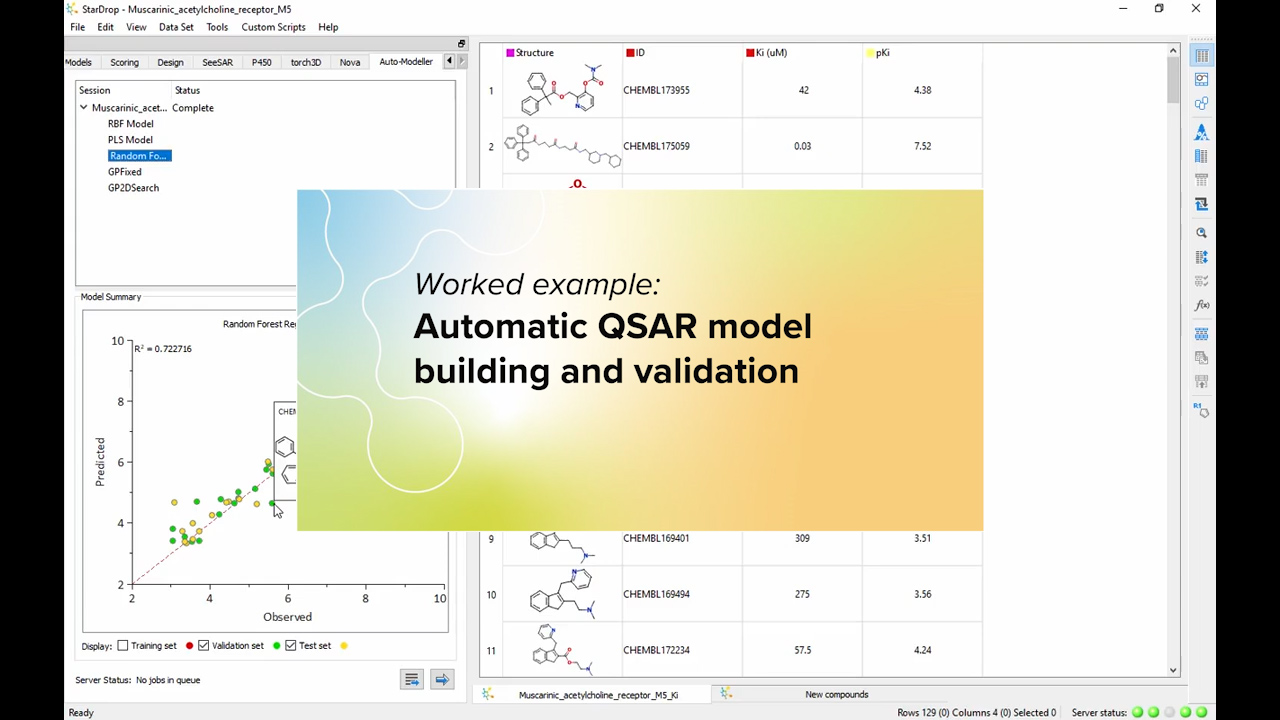Switch to the Design tab
Image resolution: width=1280 pixels, height=720 pixels.
170,62
